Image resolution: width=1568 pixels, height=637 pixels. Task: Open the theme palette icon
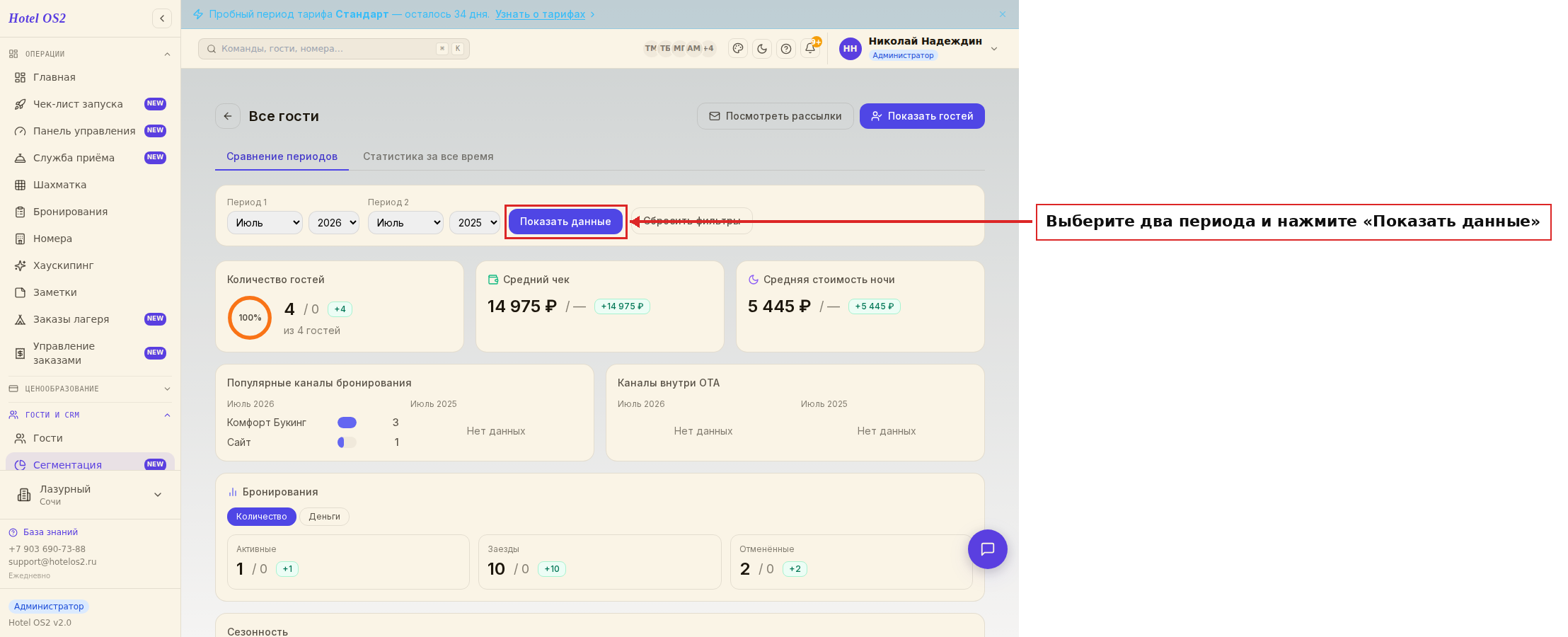coord(738,49)
